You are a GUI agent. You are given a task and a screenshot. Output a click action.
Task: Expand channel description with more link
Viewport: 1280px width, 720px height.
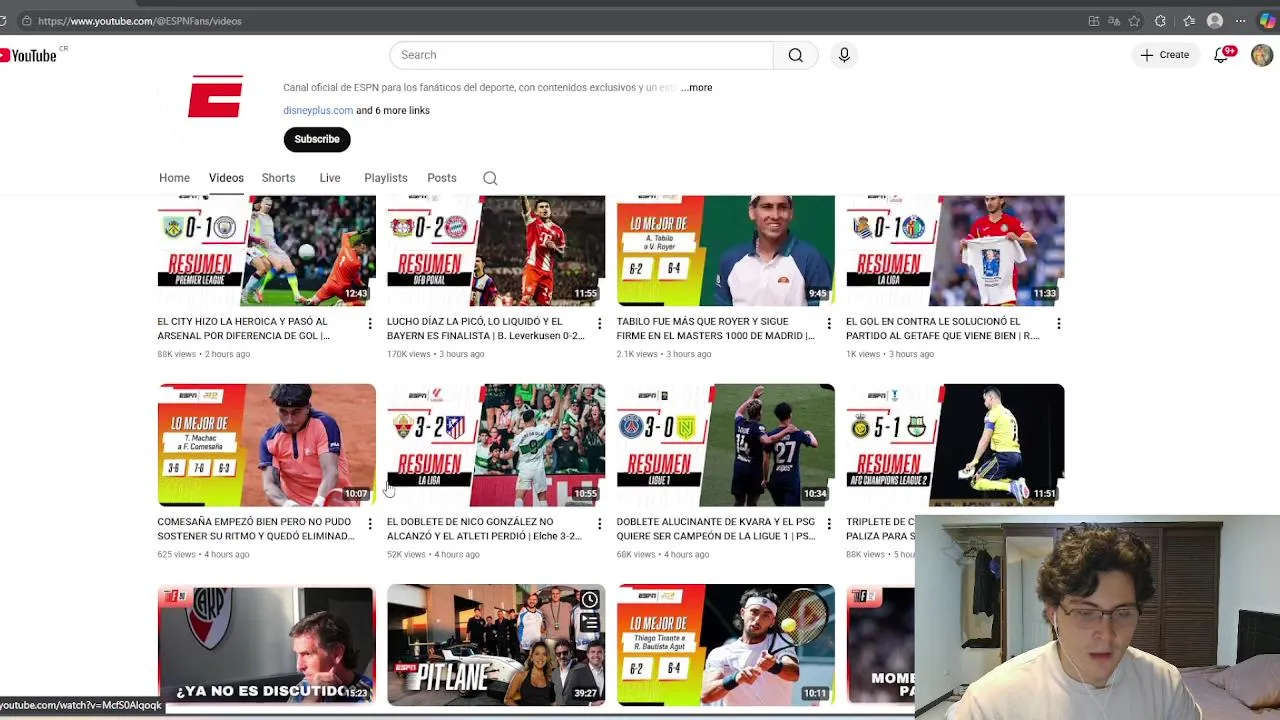pyautogui.click(x=697, y=88)
